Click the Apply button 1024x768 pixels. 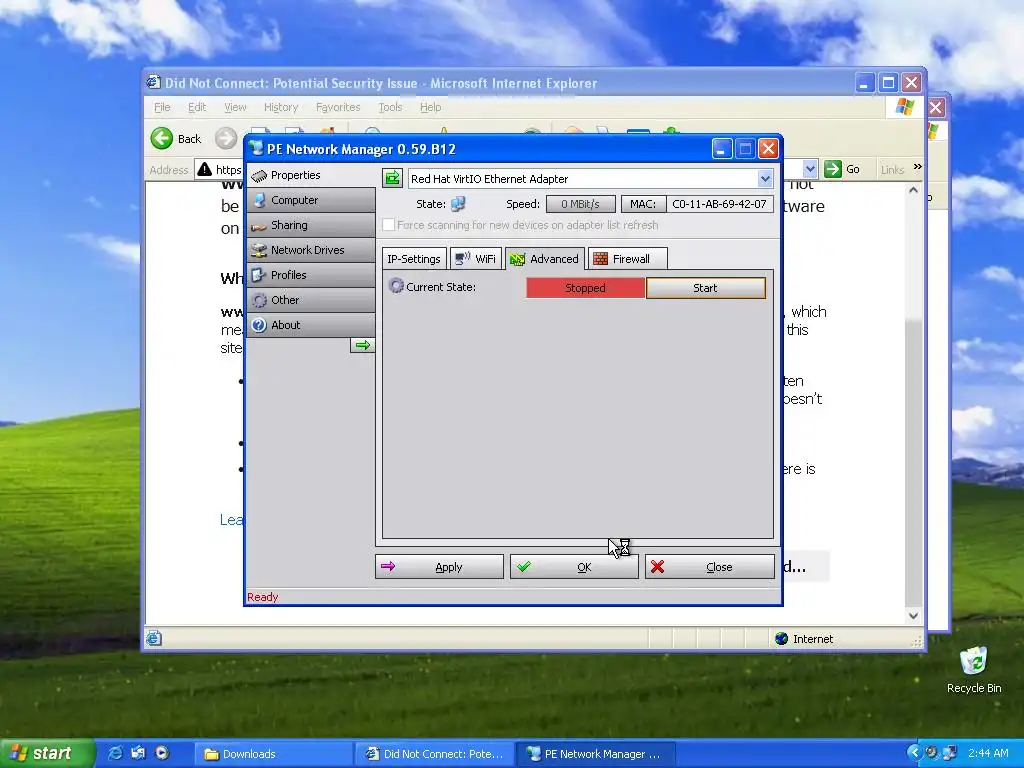[x=439, y=567]
